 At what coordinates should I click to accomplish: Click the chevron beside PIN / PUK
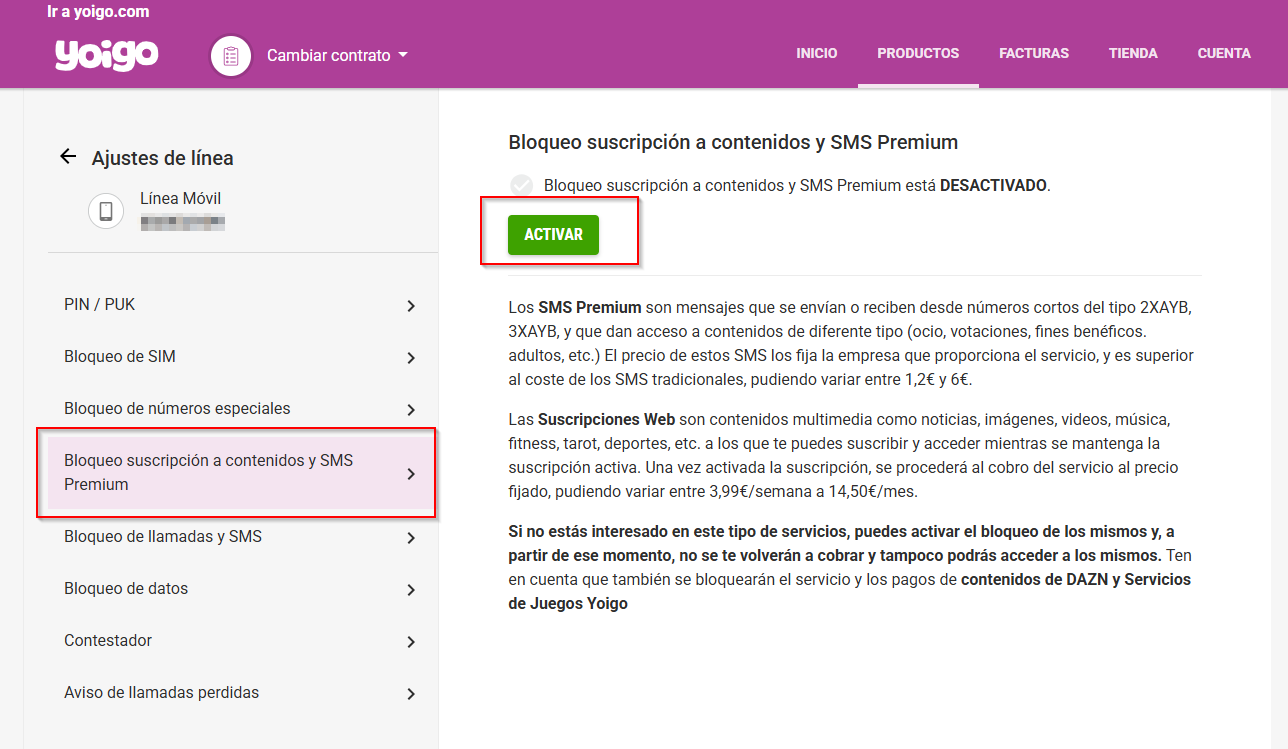coord(410,304)
